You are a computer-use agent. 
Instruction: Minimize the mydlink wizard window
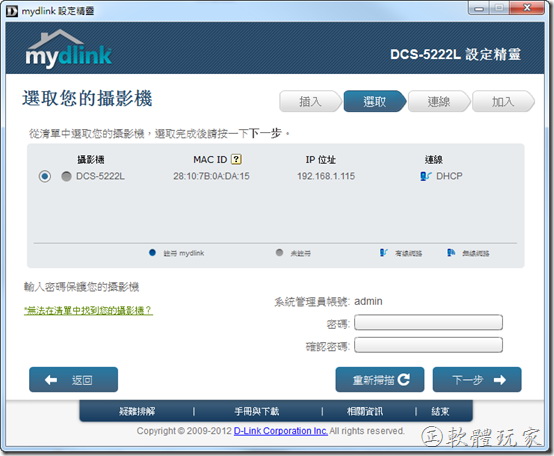coord(478,8)
